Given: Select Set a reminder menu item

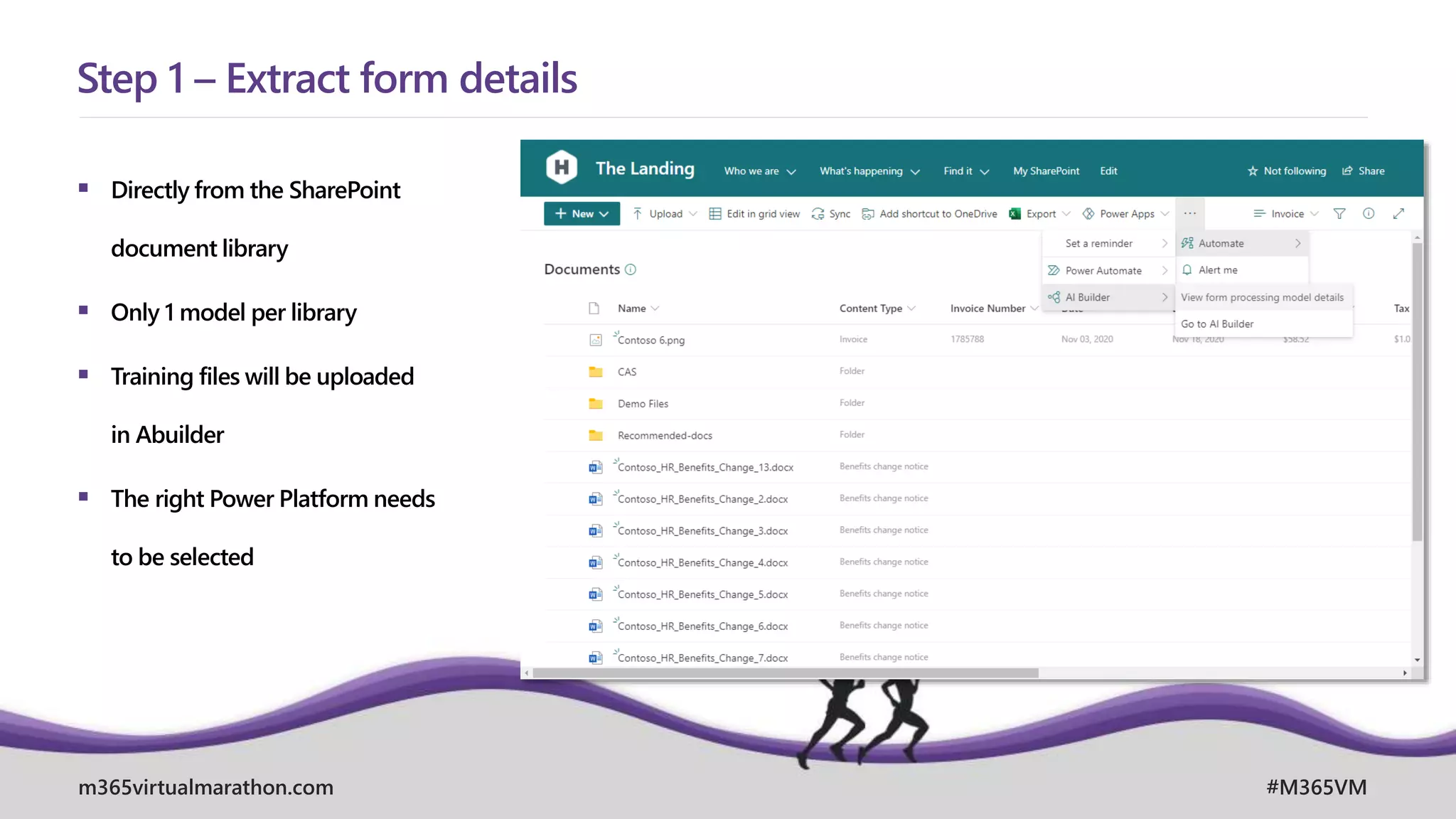Looking at the screenshot, I should [x=1108, y=243].
